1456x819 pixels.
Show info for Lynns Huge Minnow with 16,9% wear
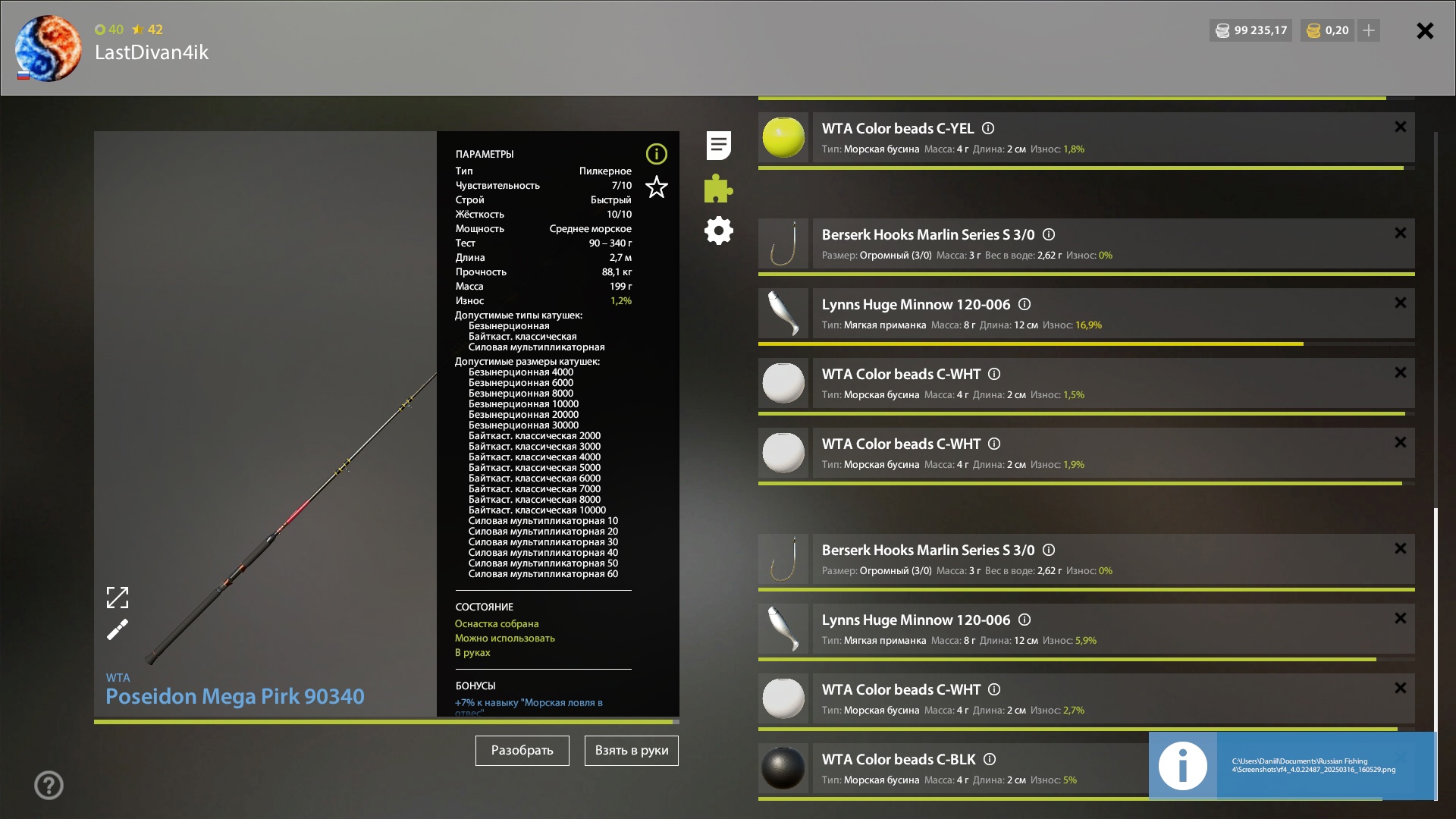1025,305
